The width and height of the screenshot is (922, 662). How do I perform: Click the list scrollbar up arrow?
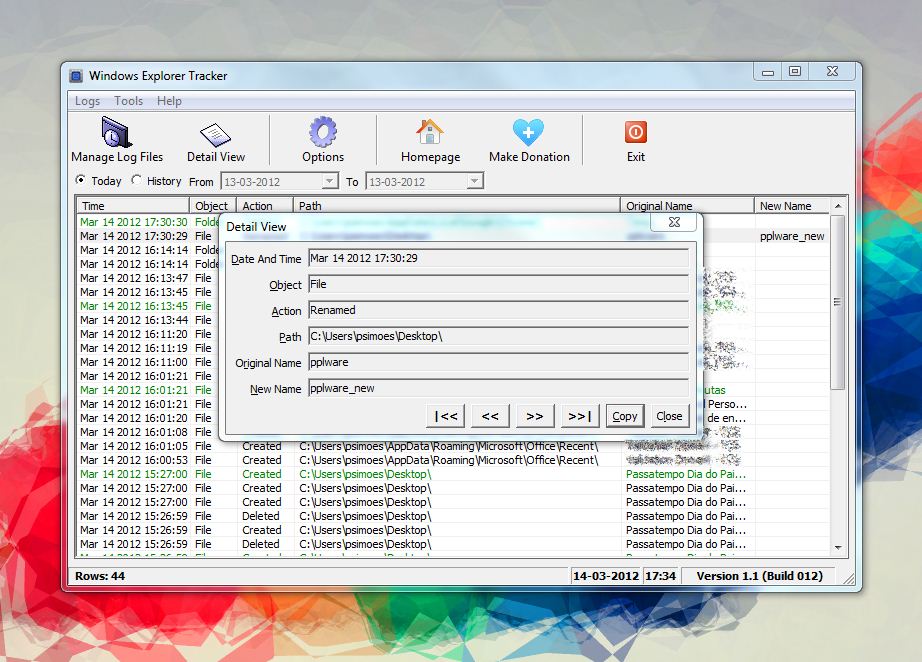click(838, 206)
